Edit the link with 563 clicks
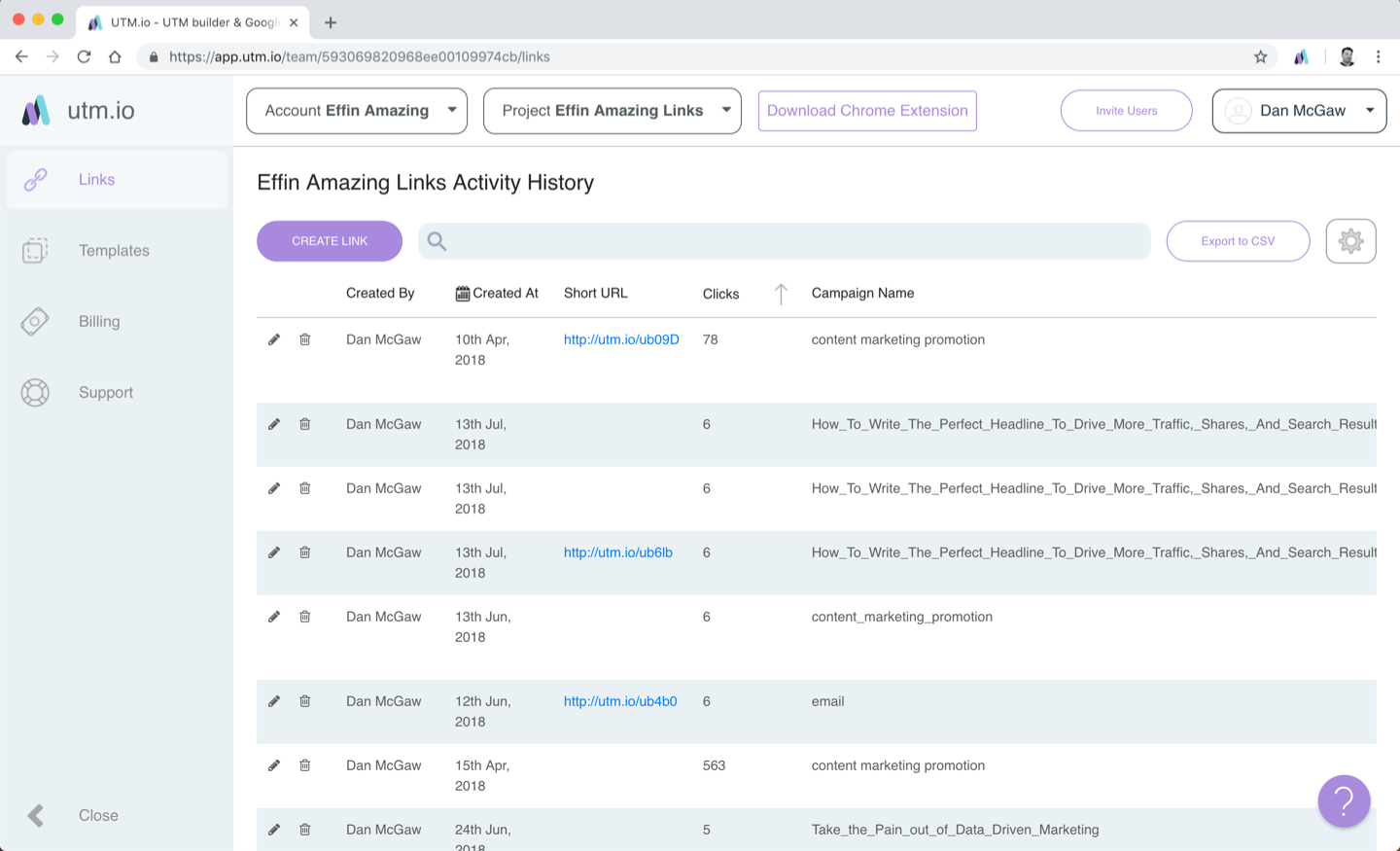Screen dimensions: 1400x851 (274, 765)
